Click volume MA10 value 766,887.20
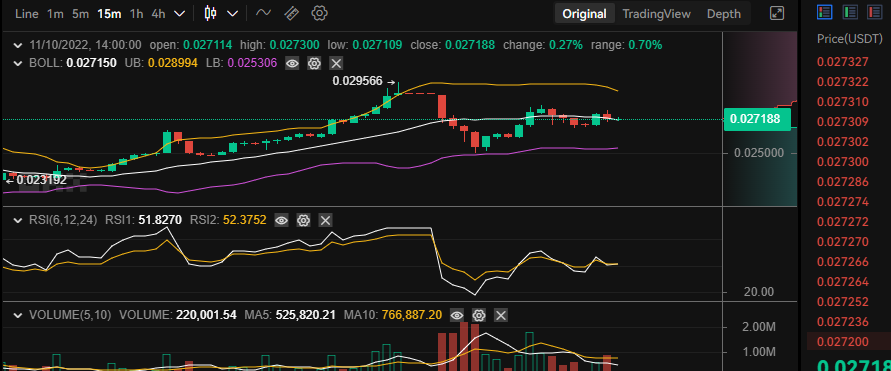The height and width of the screenshot is (371, 891). (412, 315)
